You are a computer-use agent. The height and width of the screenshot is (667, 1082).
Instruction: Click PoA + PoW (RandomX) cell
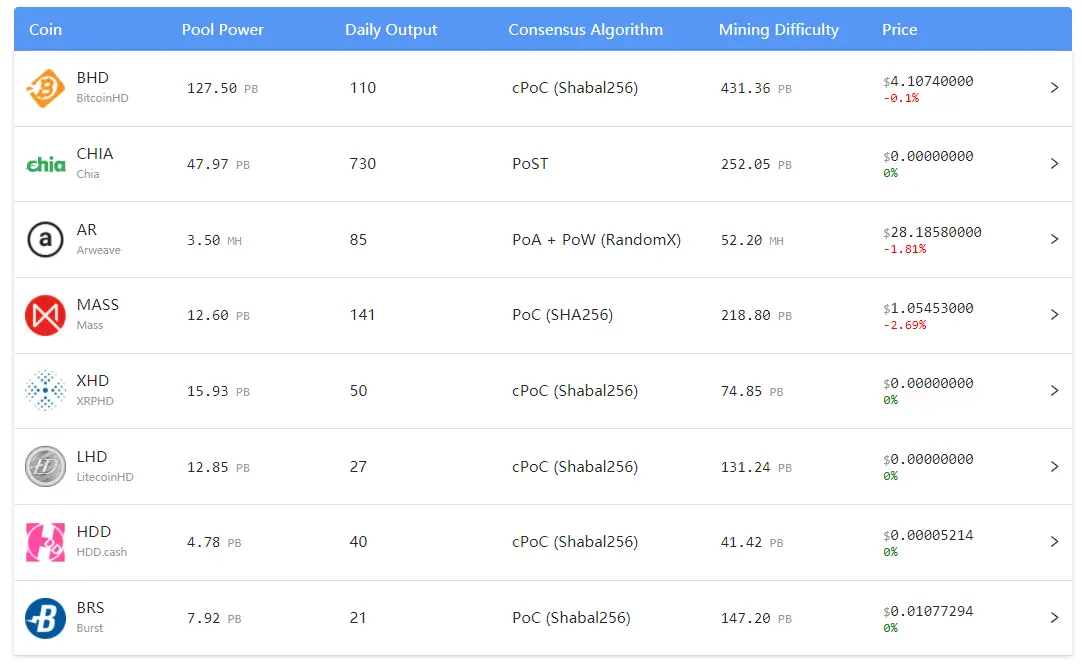(x=596, y=240)
